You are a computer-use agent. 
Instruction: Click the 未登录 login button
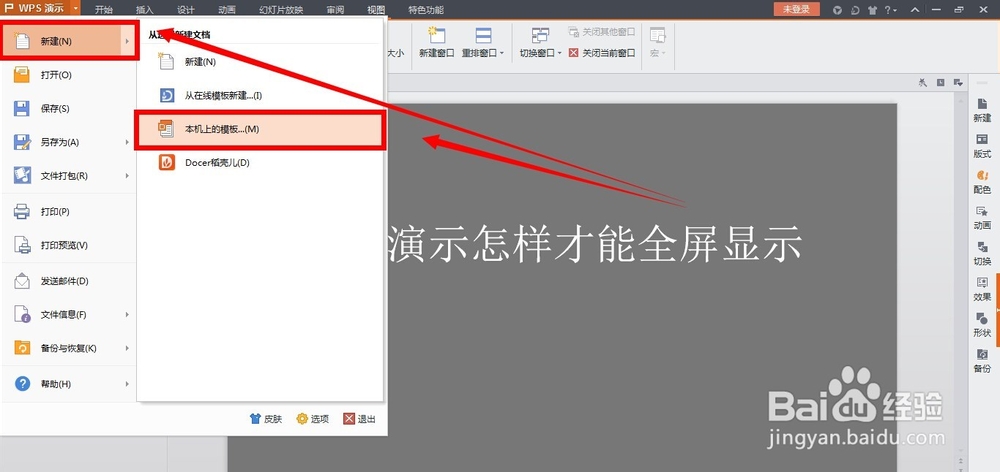click(796, 9)
